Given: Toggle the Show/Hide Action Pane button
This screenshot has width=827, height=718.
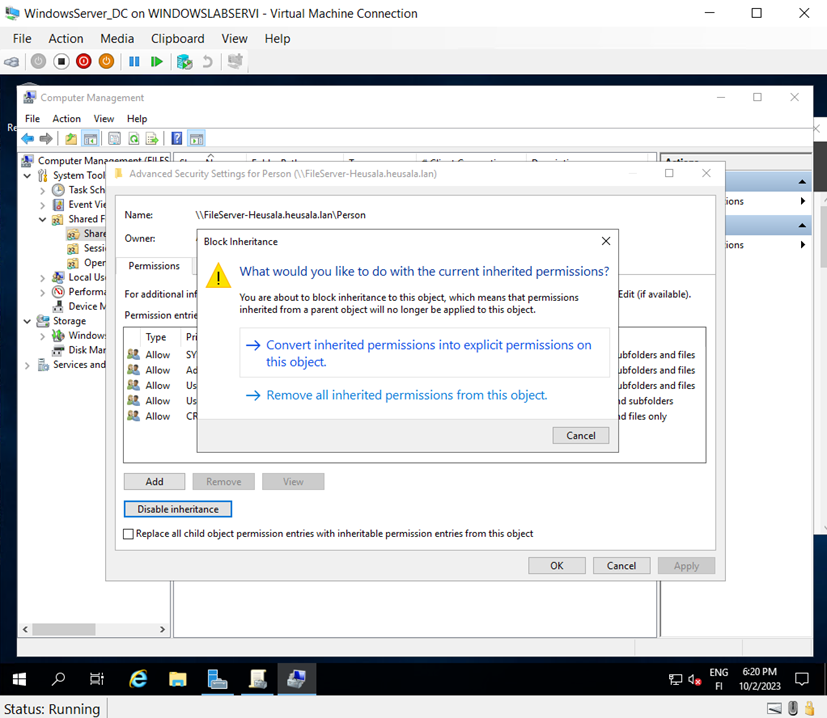Looking at the screenshot, I should tap(195, 137).
